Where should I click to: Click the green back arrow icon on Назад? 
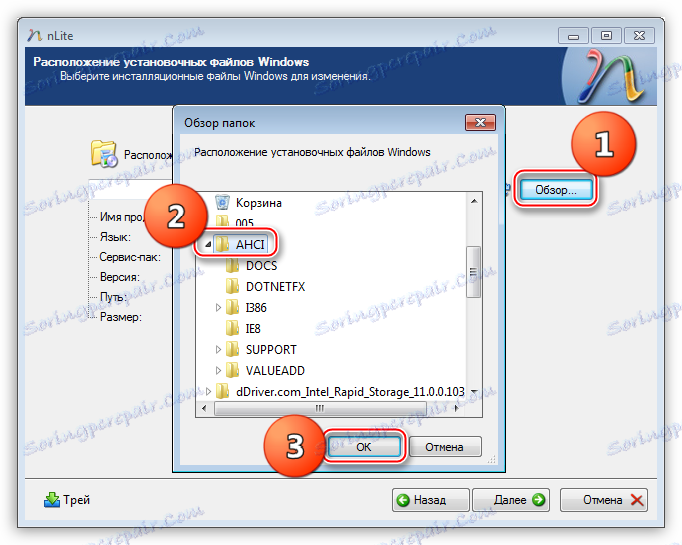click(403, 500)
